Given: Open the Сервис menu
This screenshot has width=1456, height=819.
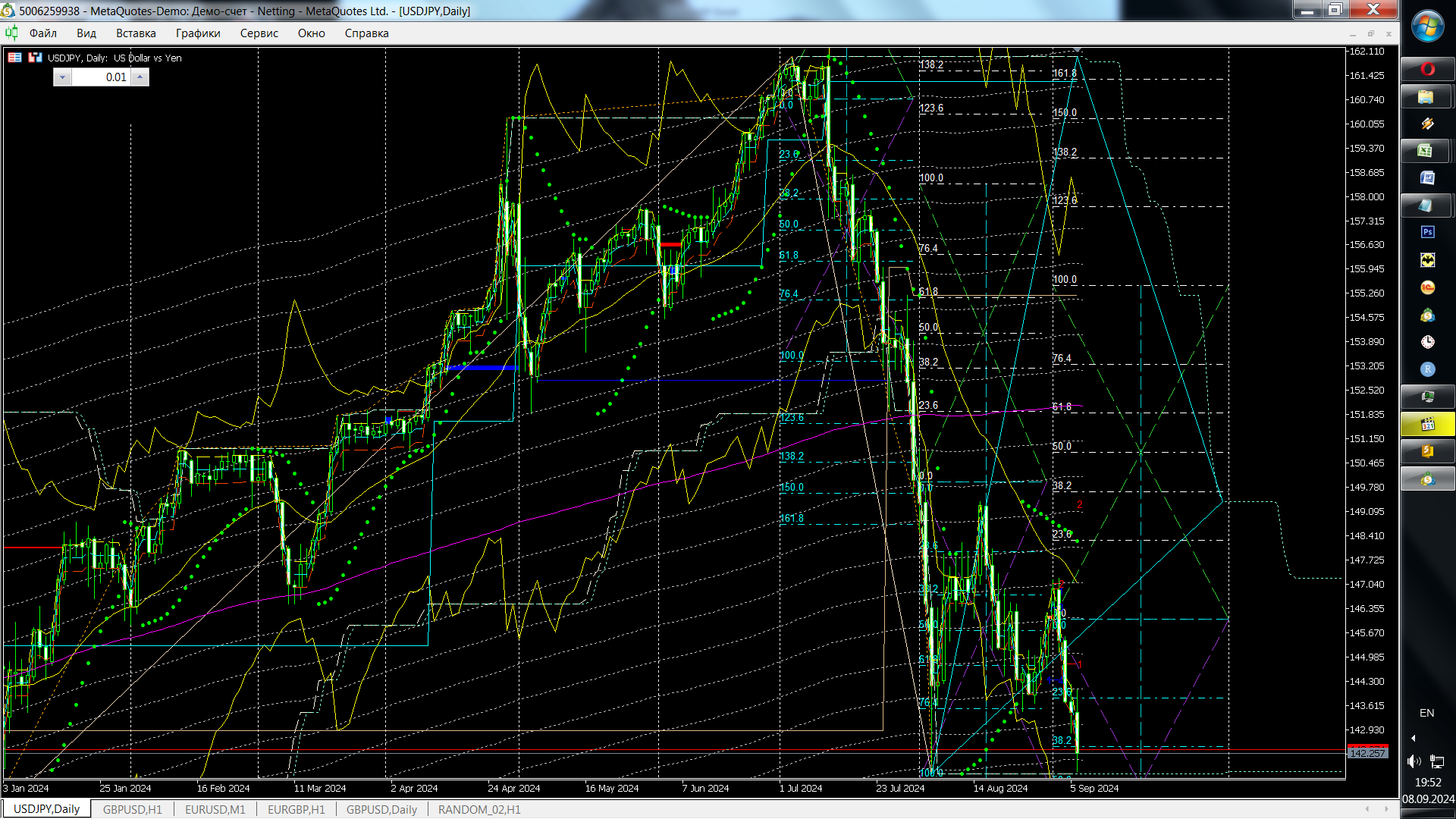Looking at the screenshot, I should tap(259, 33).
